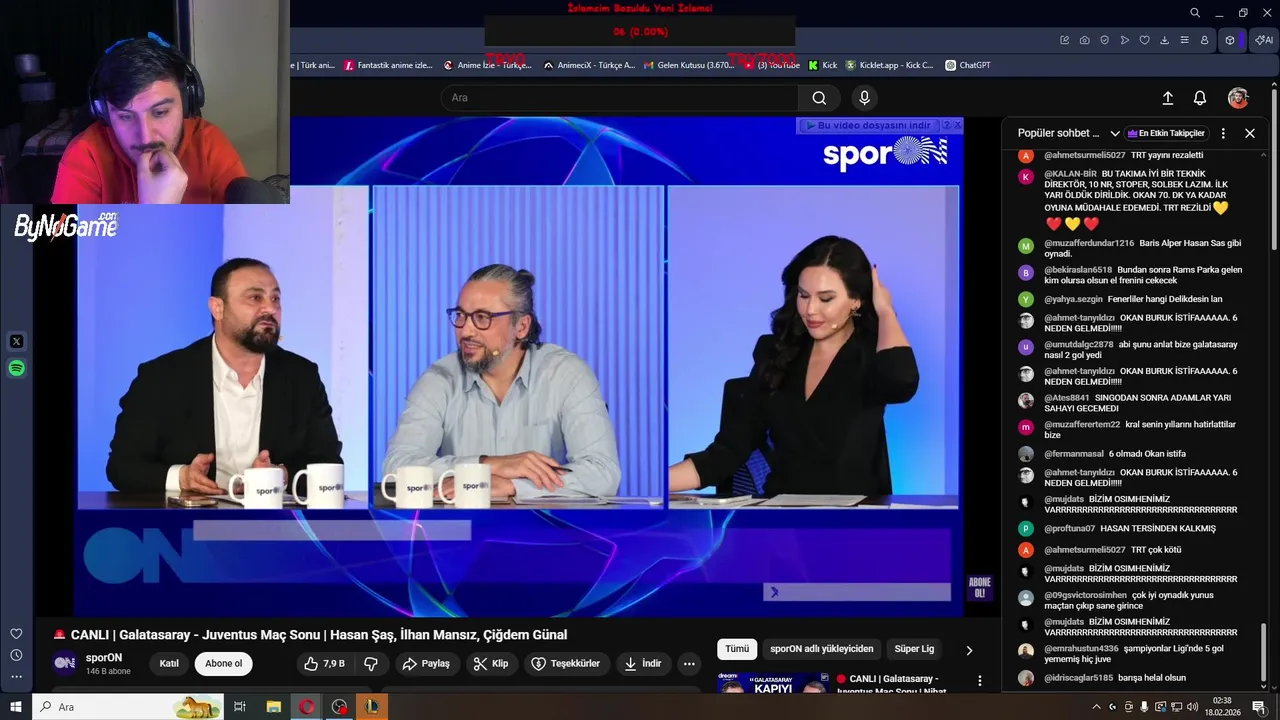Click the Bu video dosyasını indir overlay
This screenshot has height=720, width=1280.
[868, 126]
